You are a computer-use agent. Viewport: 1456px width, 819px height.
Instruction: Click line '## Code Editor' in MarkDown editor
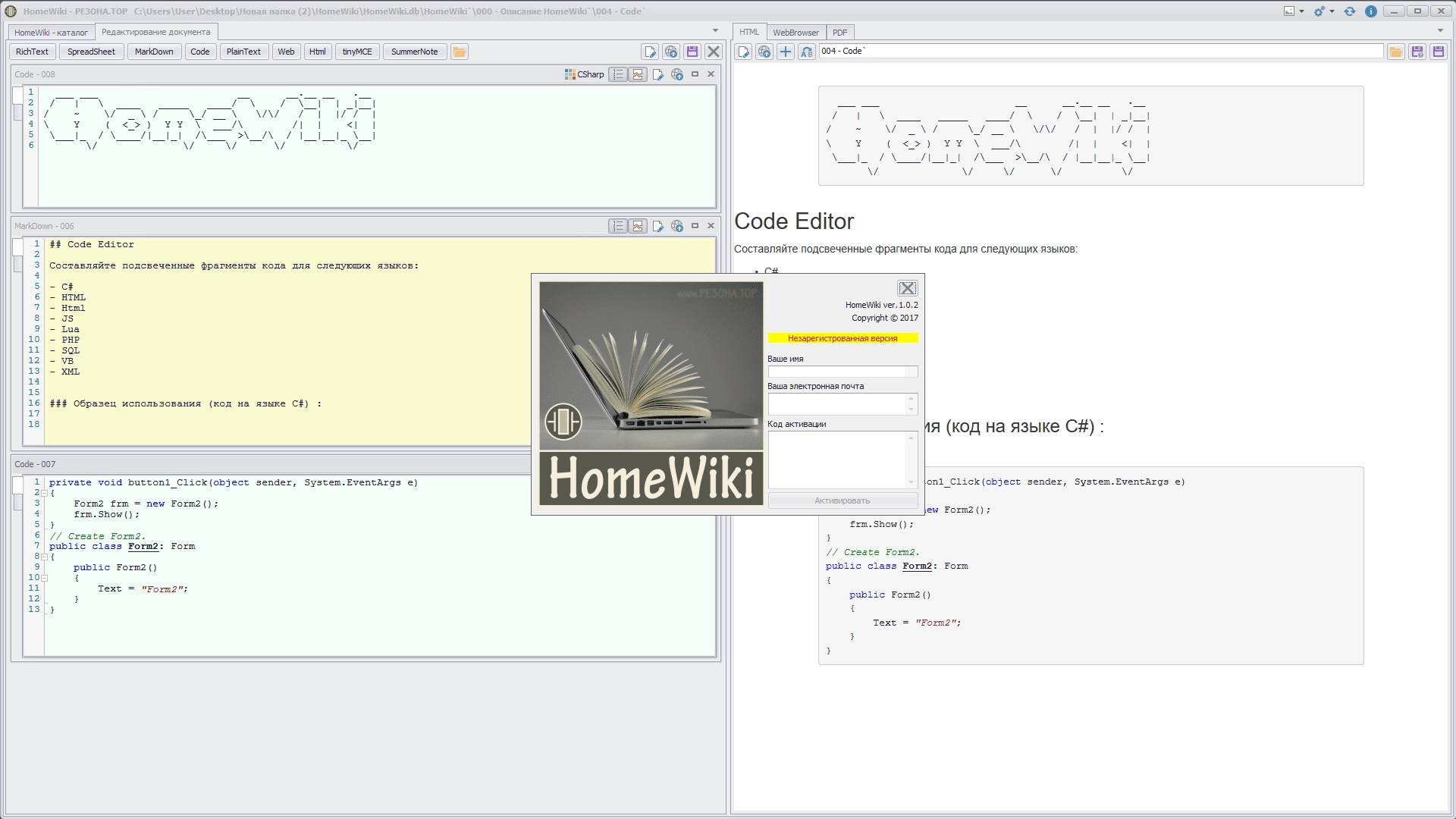(92, 244)
